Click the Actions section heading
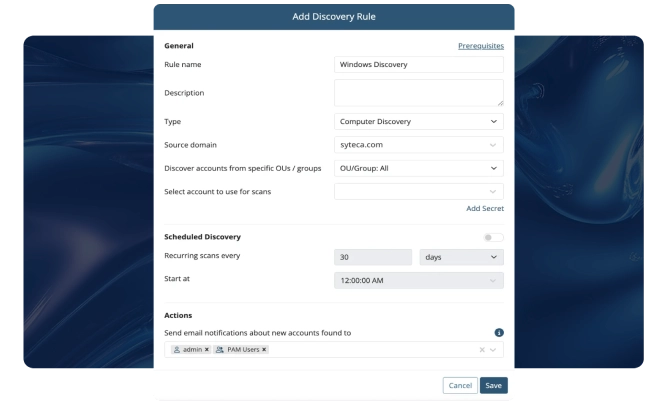 178,315
